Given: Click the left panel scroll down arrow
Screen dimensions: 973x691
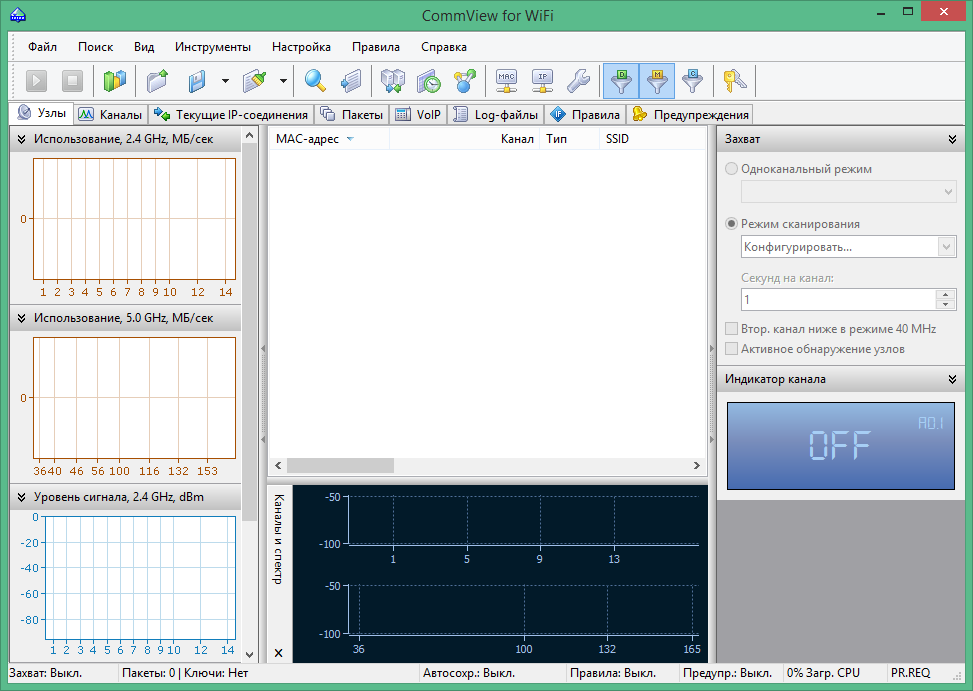Looking at the screenshot, I should pos(249,654).
